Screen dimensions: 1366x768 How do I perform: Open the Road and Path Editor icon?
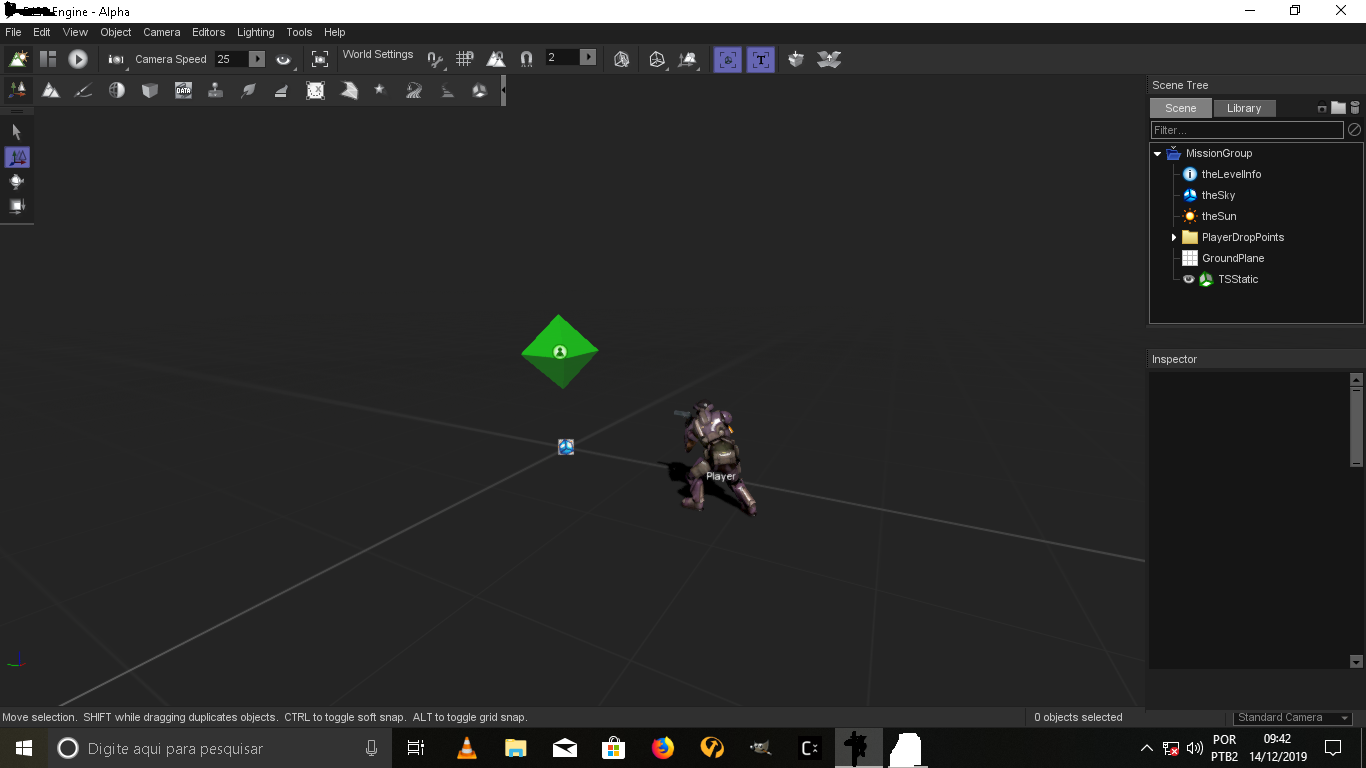(x=413, y=90)
